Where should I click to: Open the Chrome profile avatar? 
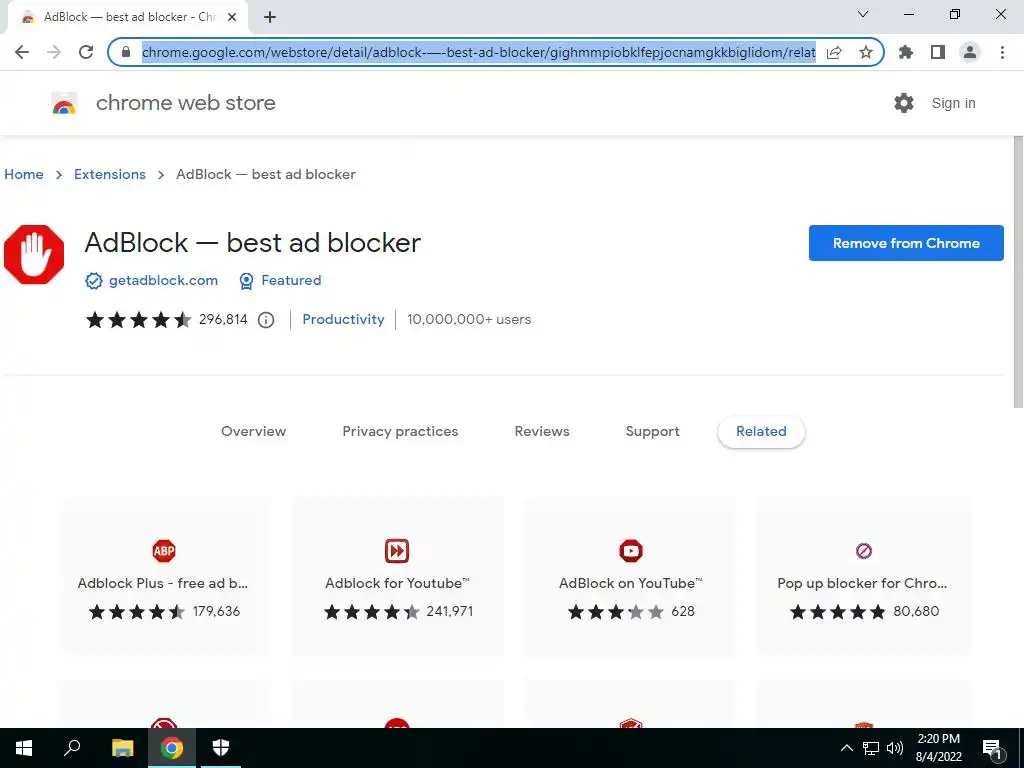click(970, 52)
